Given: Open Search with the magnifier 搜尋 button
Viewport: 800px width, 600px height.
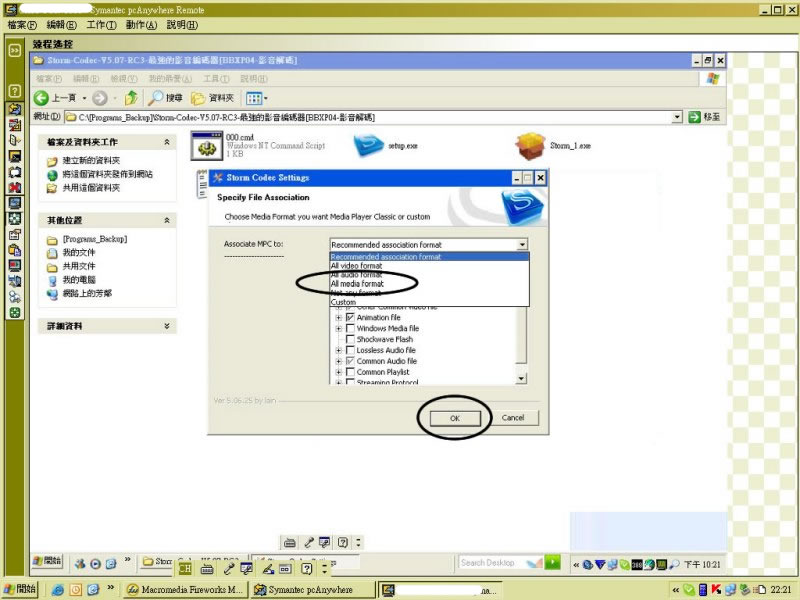Looking at the screenshot, I should click(x=165, y=98).
